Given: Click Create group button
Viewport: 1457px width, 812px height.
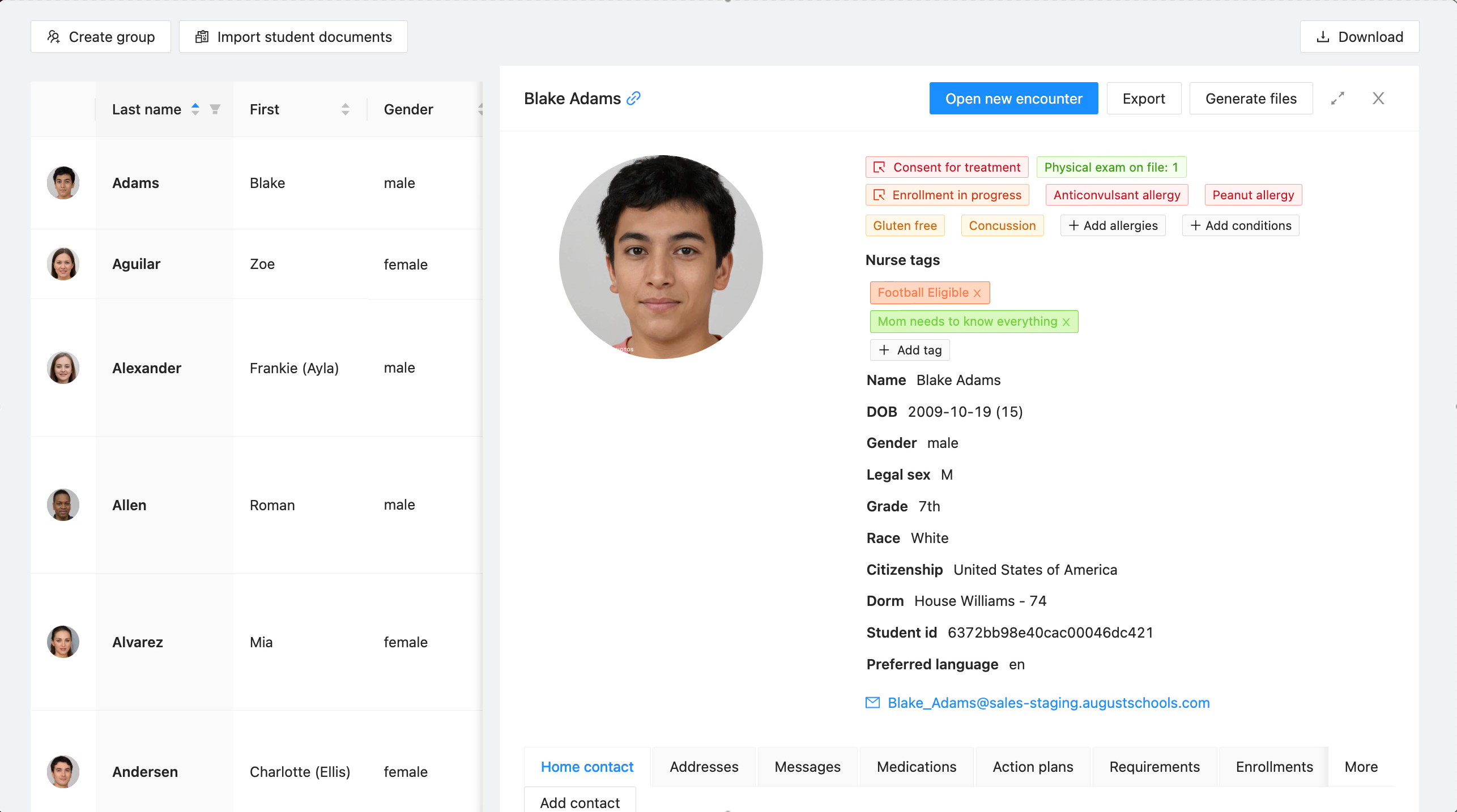Looking at the screenshot, I should (101, 37).
